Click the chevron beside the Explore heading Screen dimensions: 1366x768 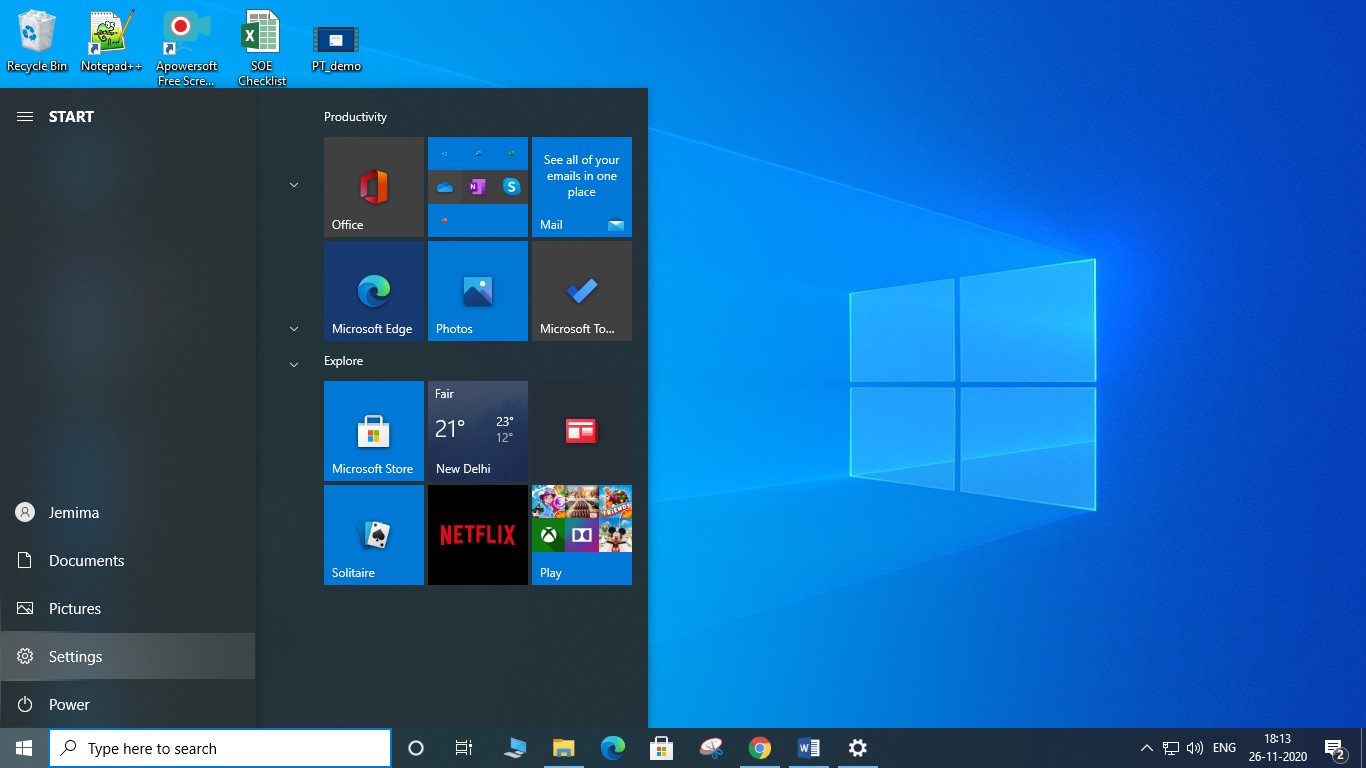[x=294, y=365]
